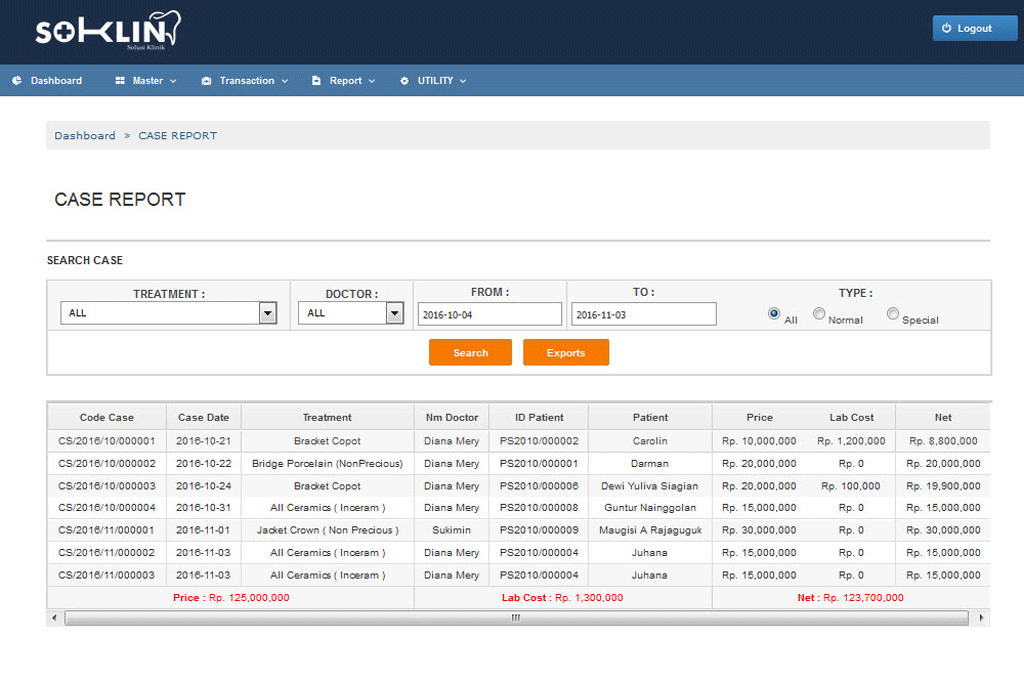Click the Soklin logo
Viewport: 1024px width, 680px height.
tap(107, 31)
